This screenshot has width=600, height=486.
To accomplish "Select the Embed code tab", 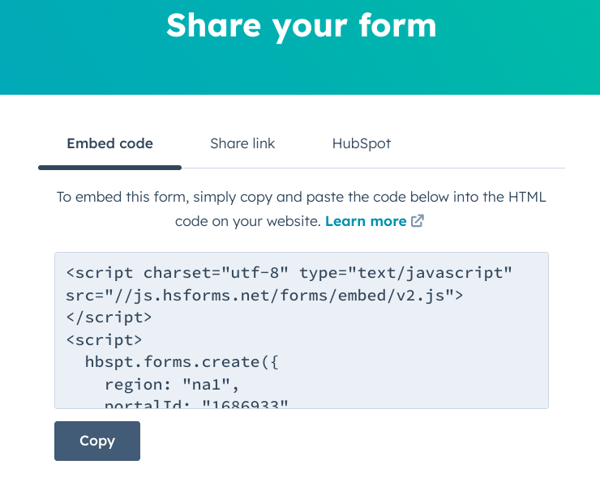I will click(110, 144).
